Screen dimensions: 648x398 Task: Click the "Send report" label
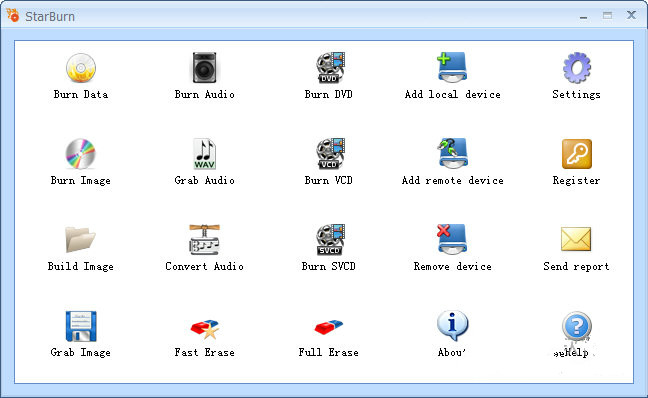[x=577, y=267]
